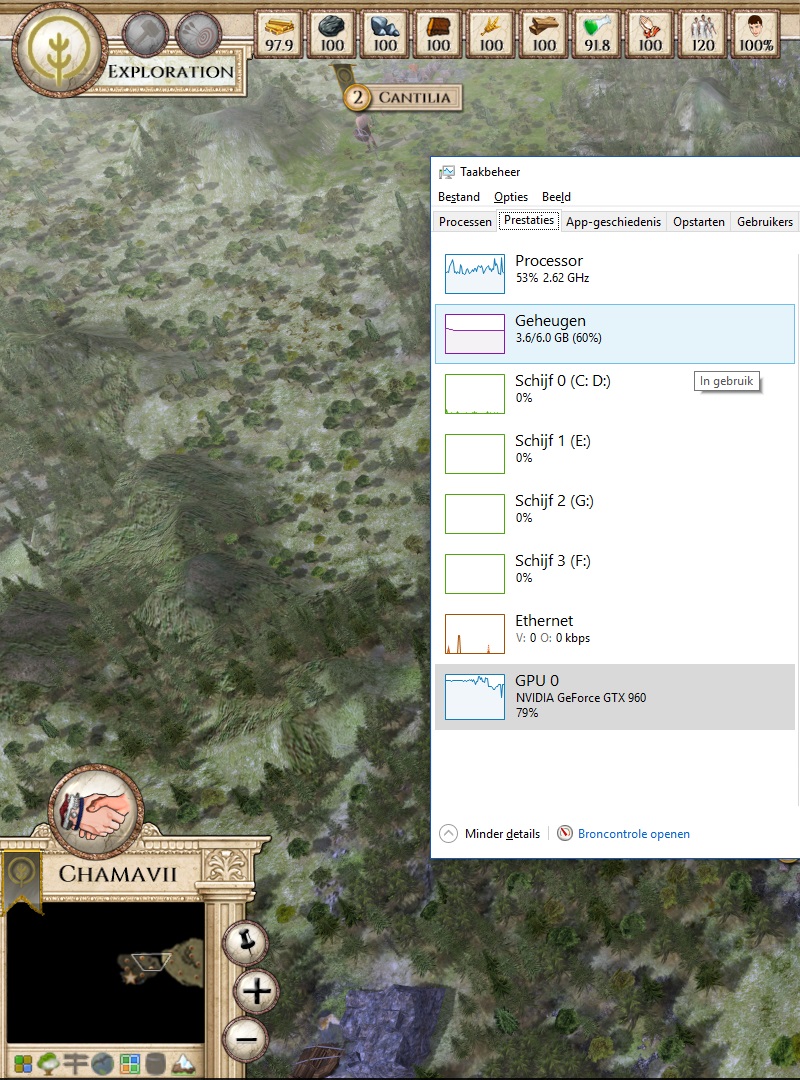
Task: Collapse view with Minder details
Action: (x=490, y=834)
